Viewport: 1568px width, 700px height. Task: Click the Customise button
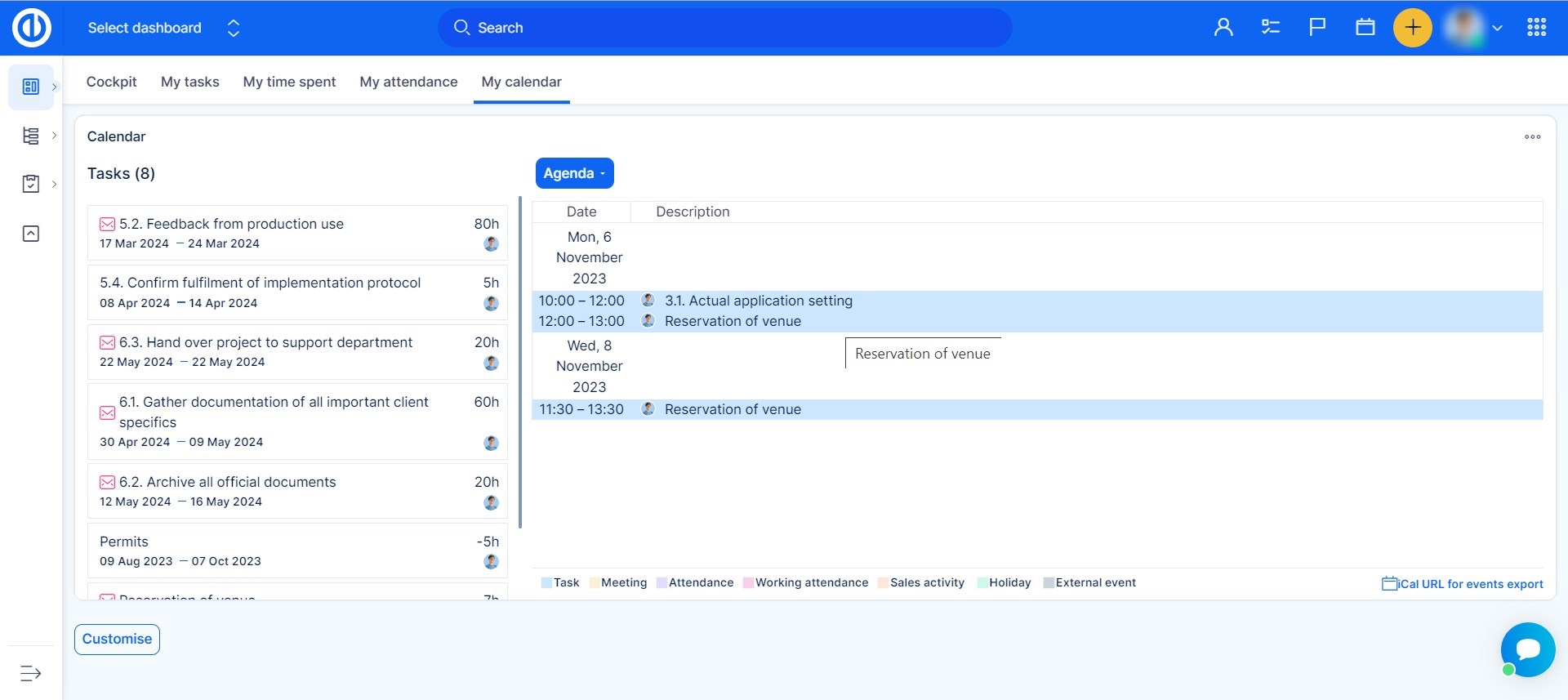[x=117, y=639]
